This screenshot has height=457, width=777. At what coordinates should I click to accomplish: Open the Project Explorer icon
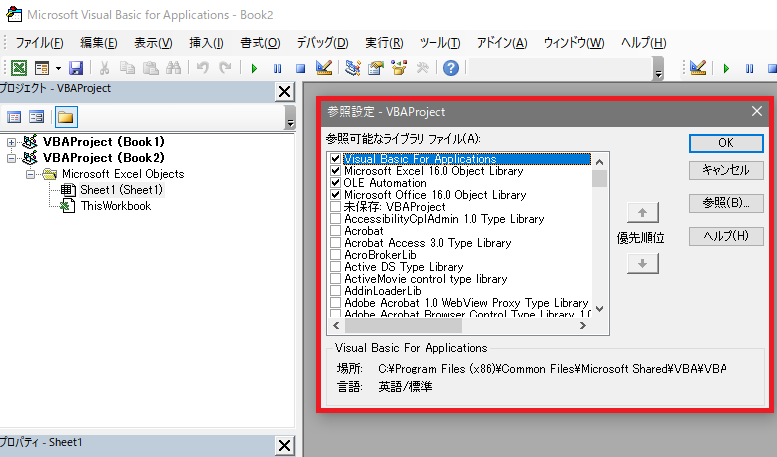pos(353,68)
